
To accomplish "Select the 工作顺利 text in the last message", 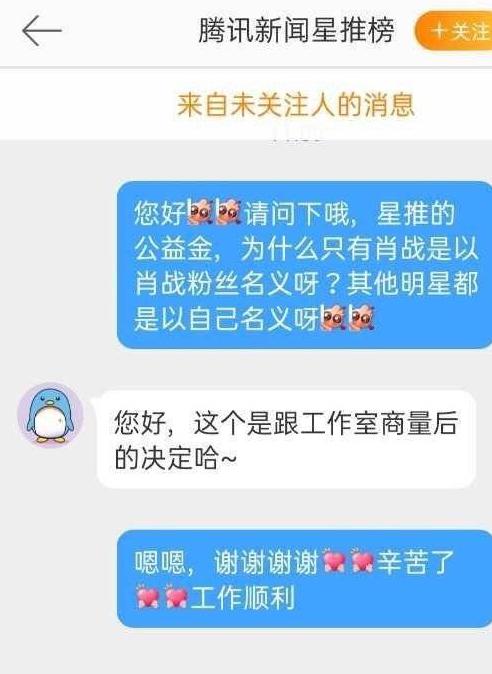I will coord(243,597).
